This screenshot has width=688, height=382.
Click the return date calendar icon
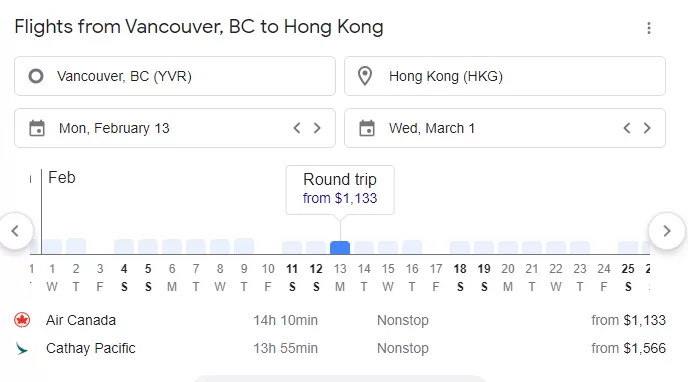pos(367,129)
